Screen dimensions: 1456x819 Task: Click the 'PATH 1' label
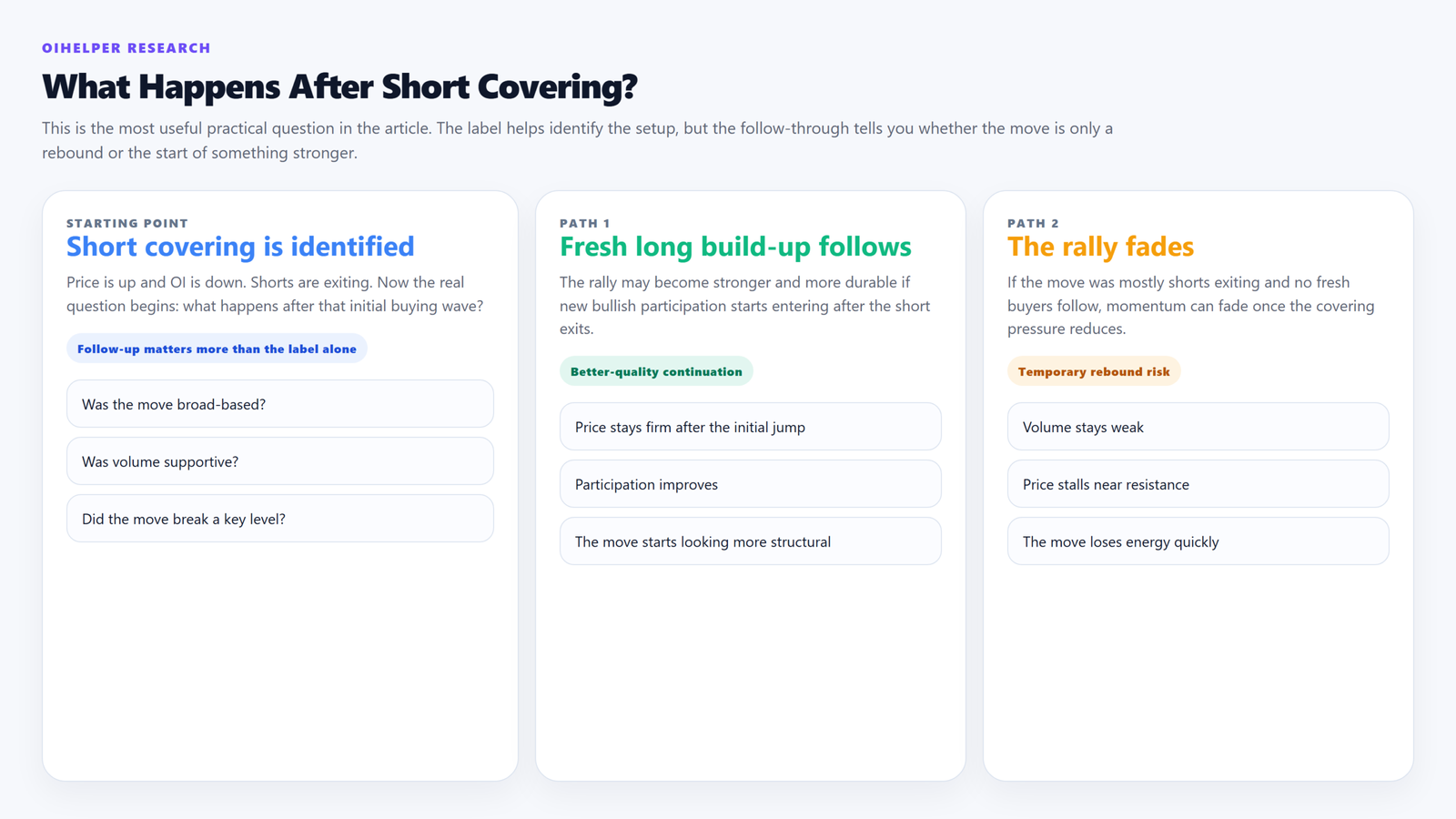585,223
